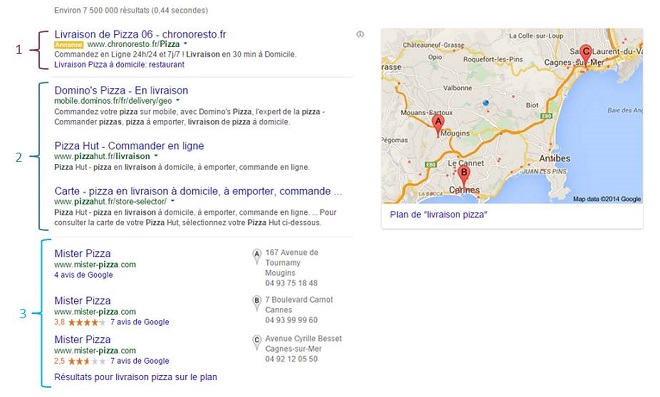Image resolution: width=660 pixels, height=397 pixels.
Task: Expand the dropdown arrow after www.chronoresto.fr/Pizza
Action: click(185, 44)
